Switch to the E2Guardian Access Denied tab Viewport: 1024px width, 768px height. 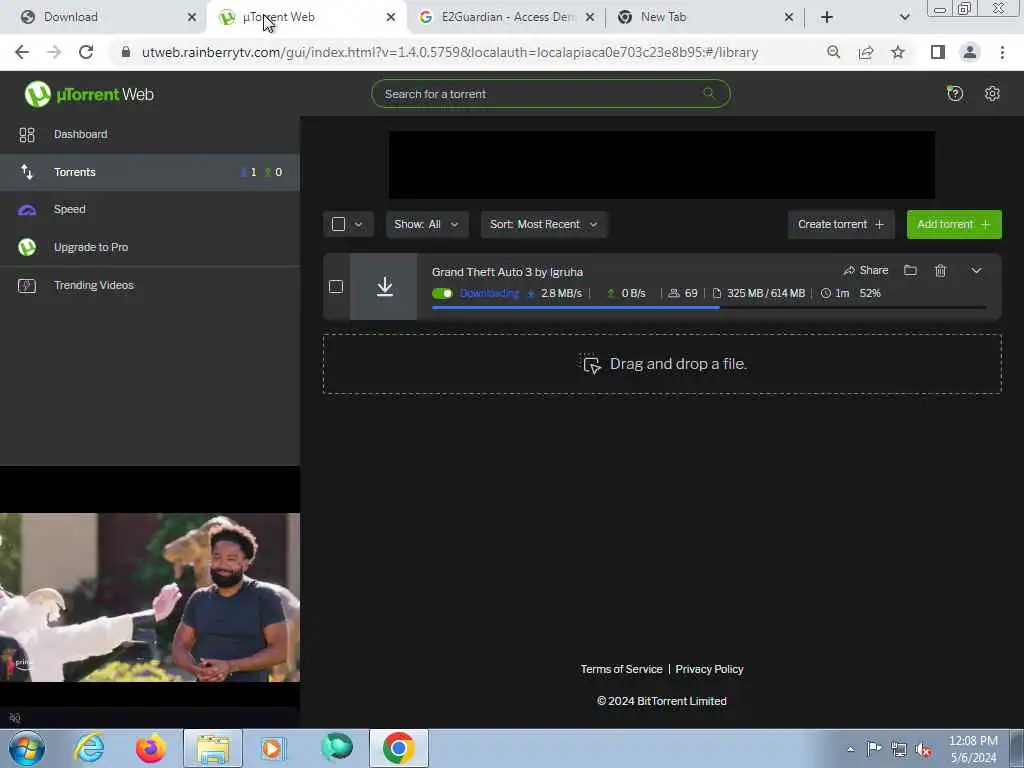click(507, 17)
